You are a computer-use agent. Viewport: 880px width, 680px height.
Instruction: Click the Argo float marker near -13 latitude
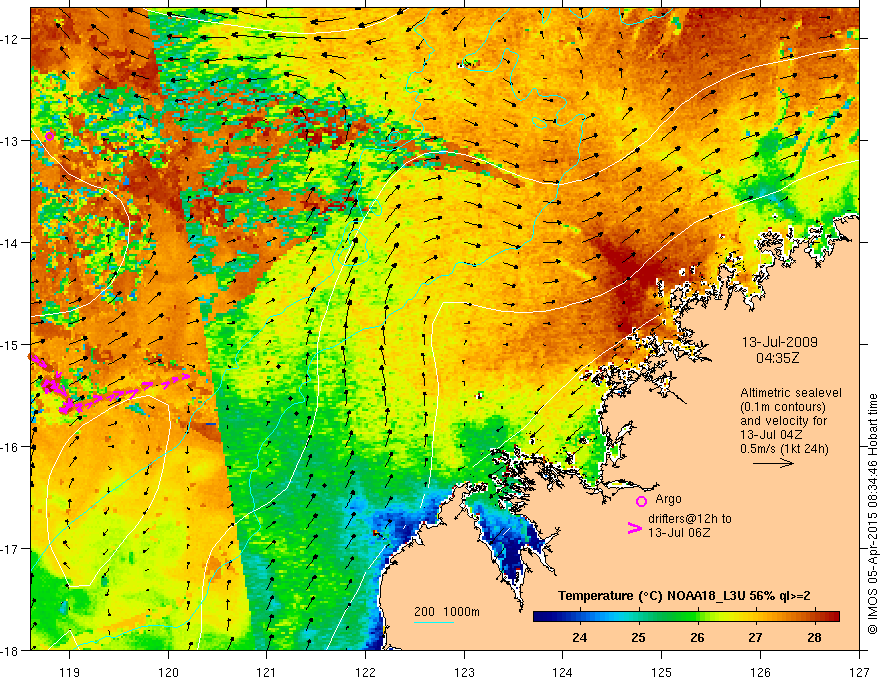point(49,136)
